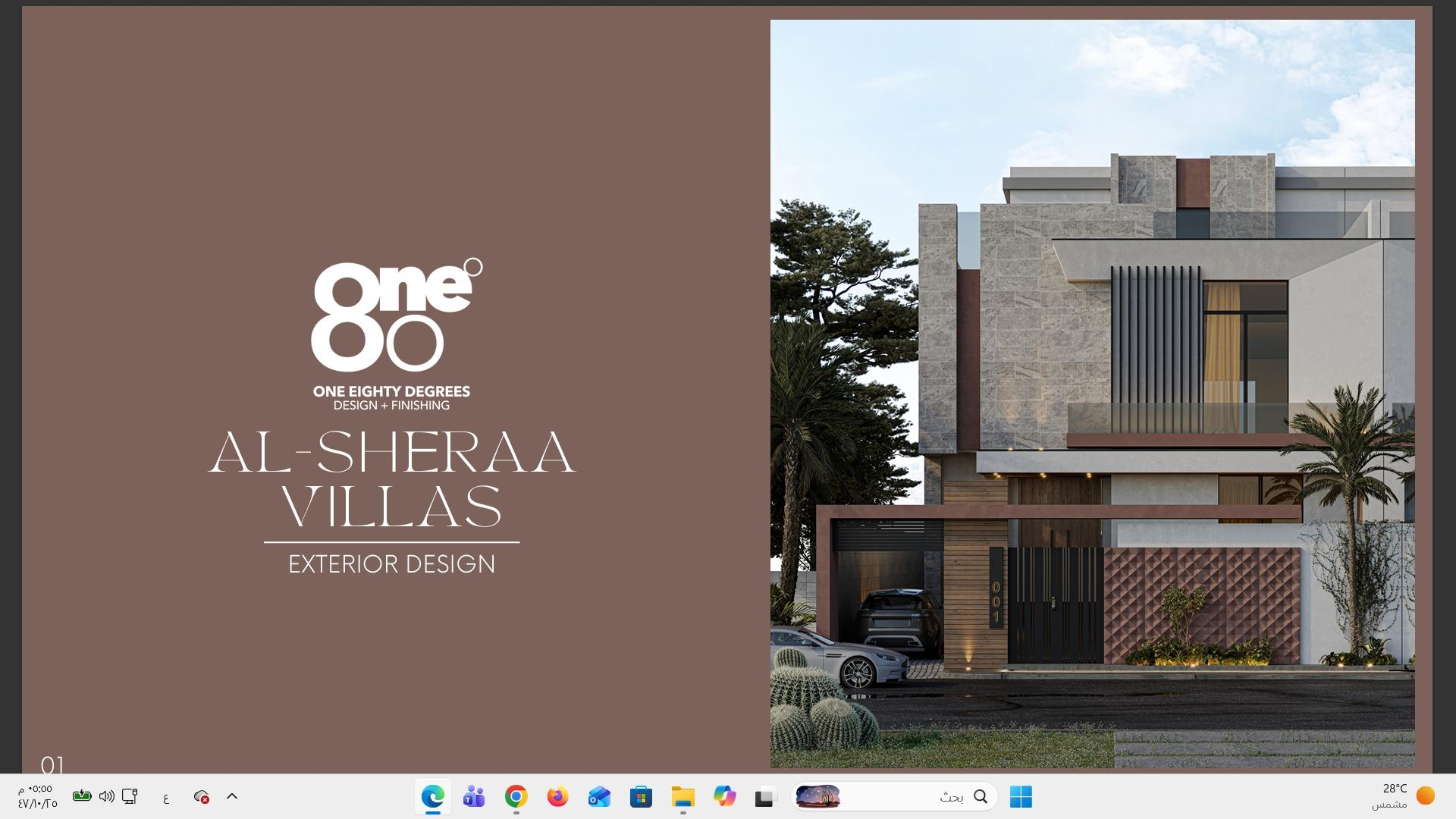Screen dimensions: 1456x819
Task: Open the clock and date flyout
Action: point(37,796)
